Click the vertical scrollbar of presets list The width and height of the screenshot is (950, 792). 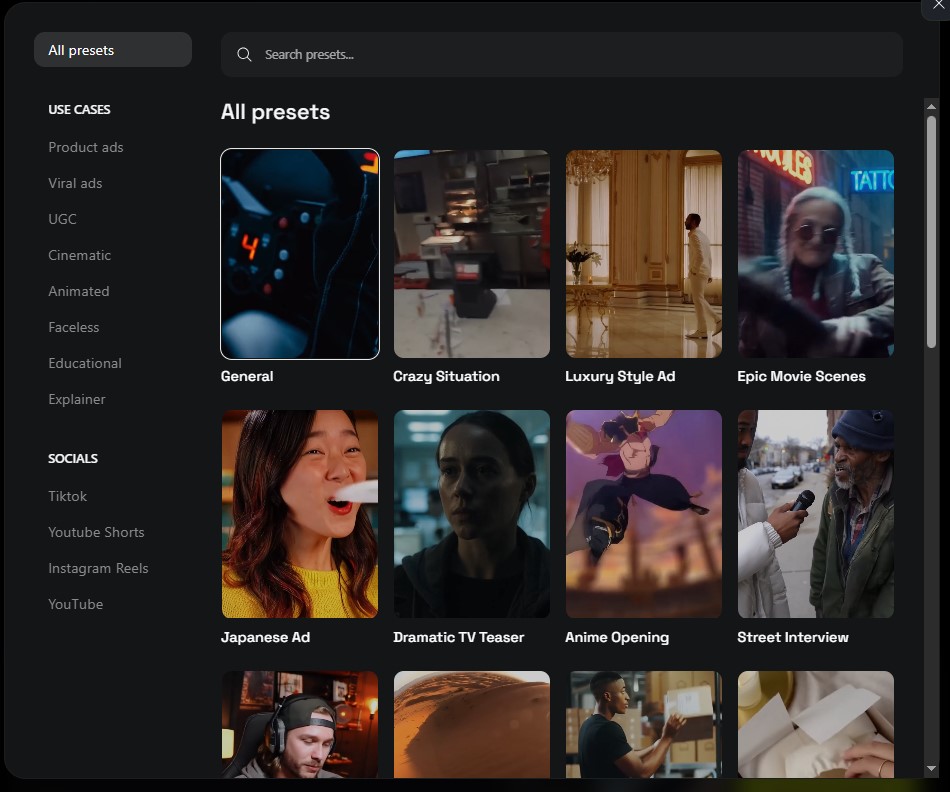tap(931, 230)
